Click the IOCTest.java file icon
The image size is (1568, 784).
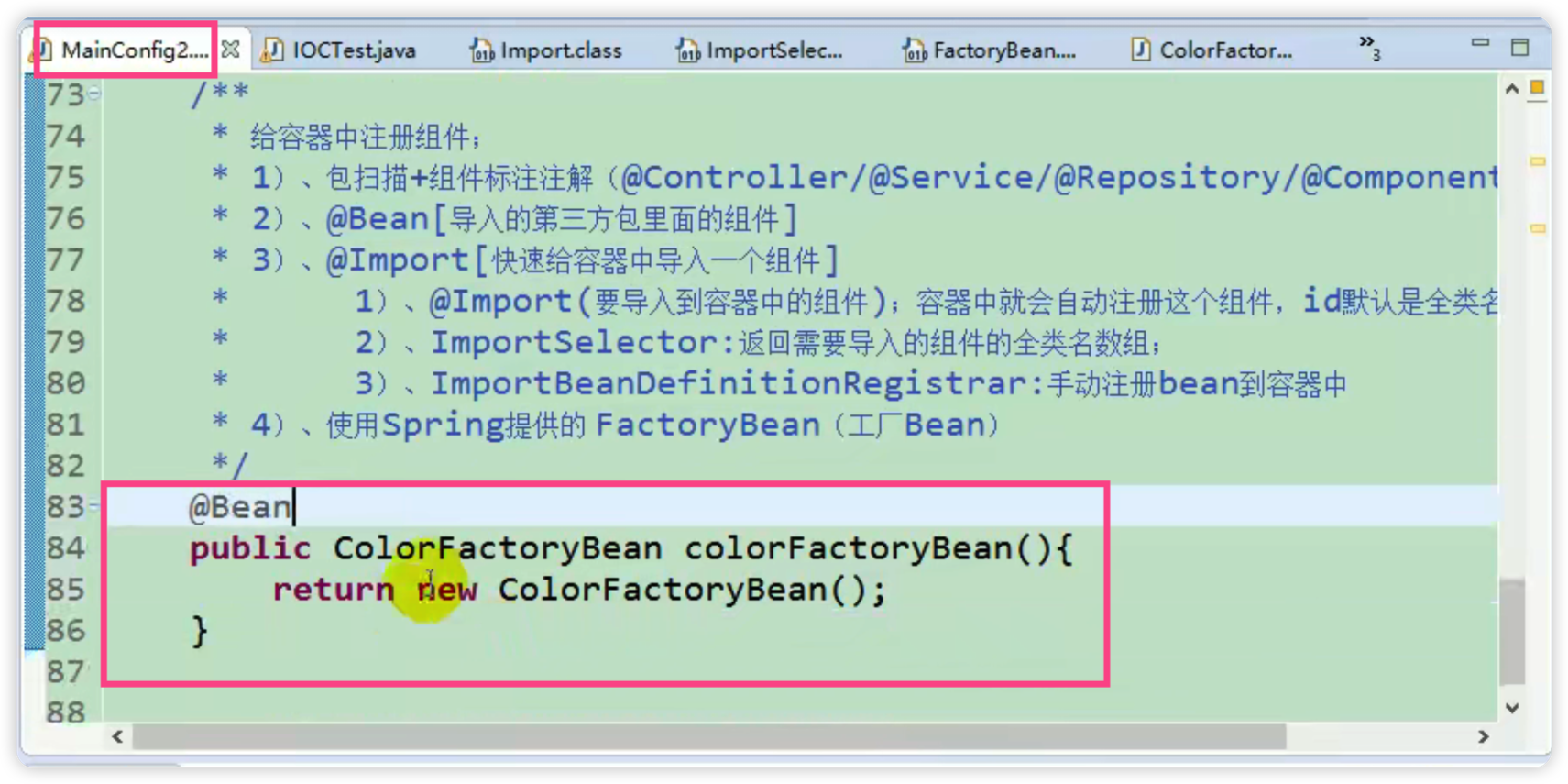click(x=271, y=50)
